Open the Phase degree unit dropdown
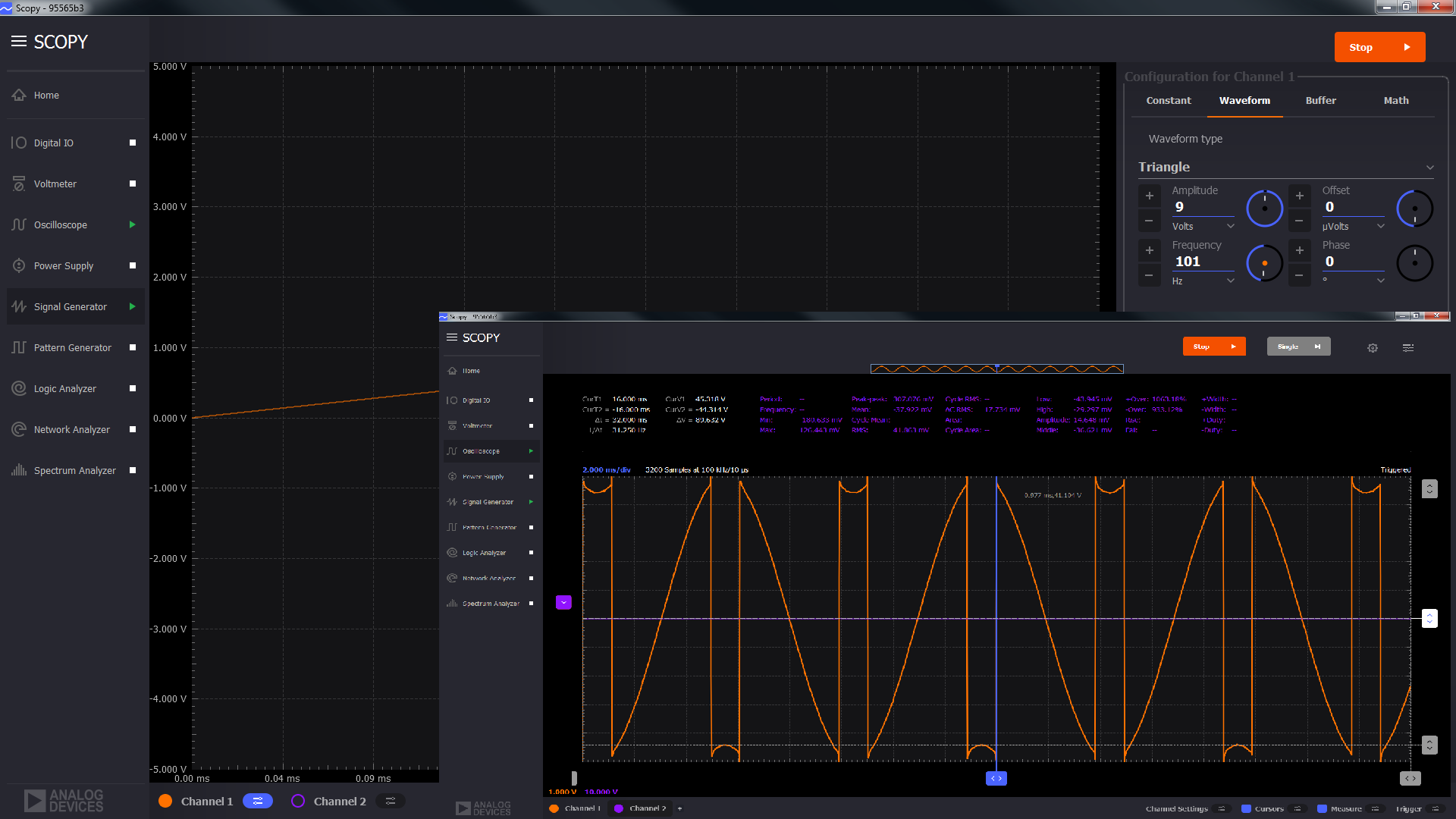This screenshot has width=1456, height=819. 1354,281
